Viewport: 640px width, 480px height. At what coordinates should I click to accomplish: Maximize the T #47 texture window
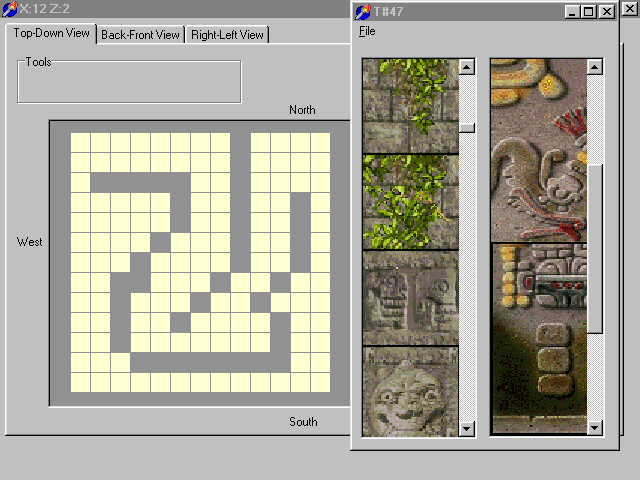click(589, 12)
